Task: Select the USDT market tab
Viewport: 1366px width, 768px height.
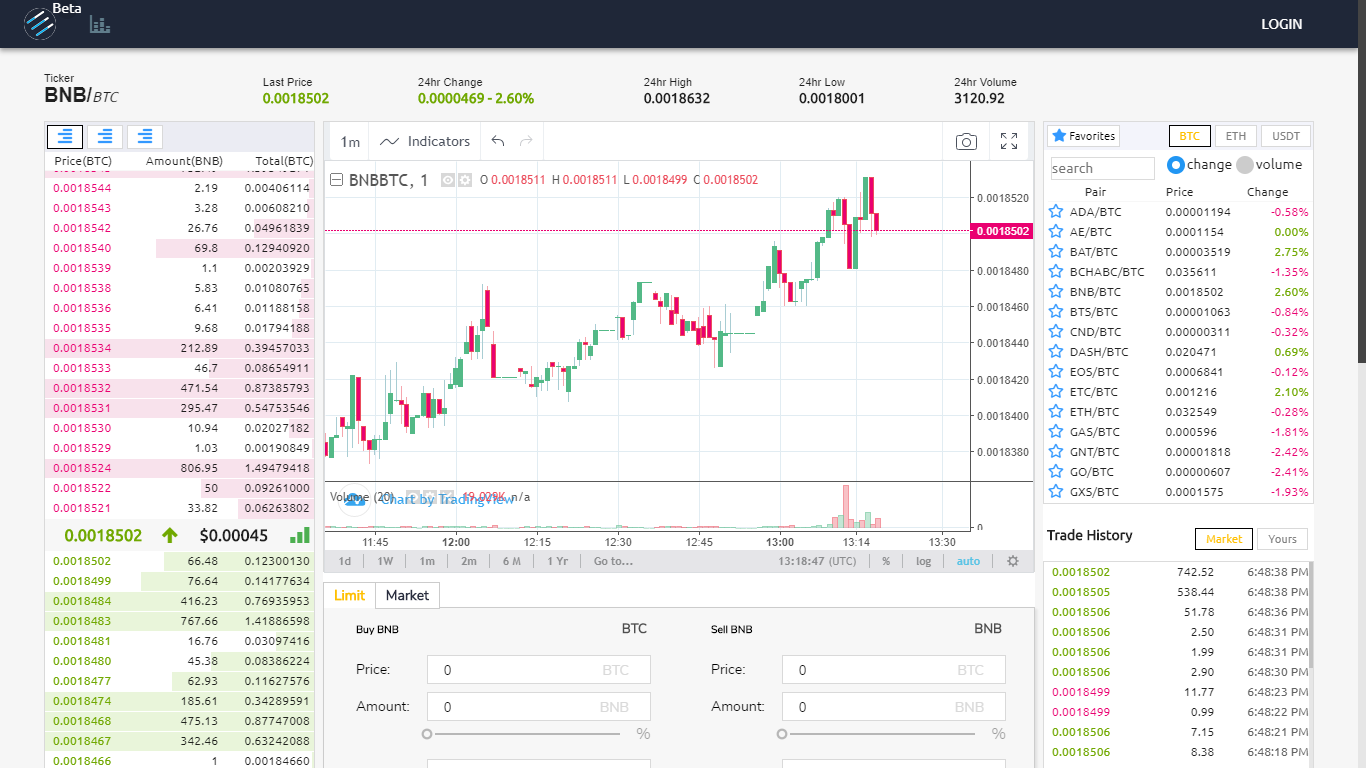Action: [1286, 136]
